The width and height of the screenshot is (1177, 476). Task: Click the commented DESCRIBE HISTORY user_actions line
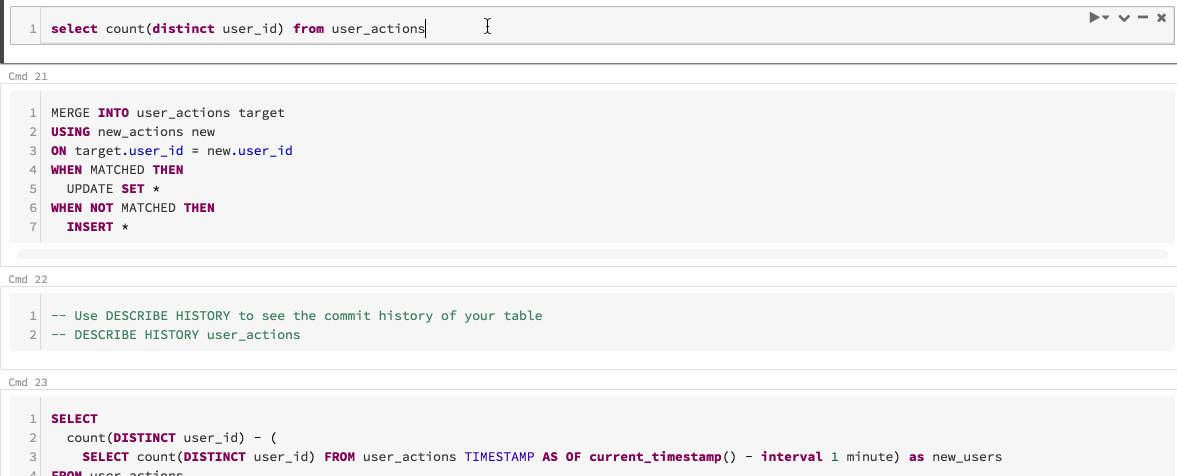pos(175,335)
